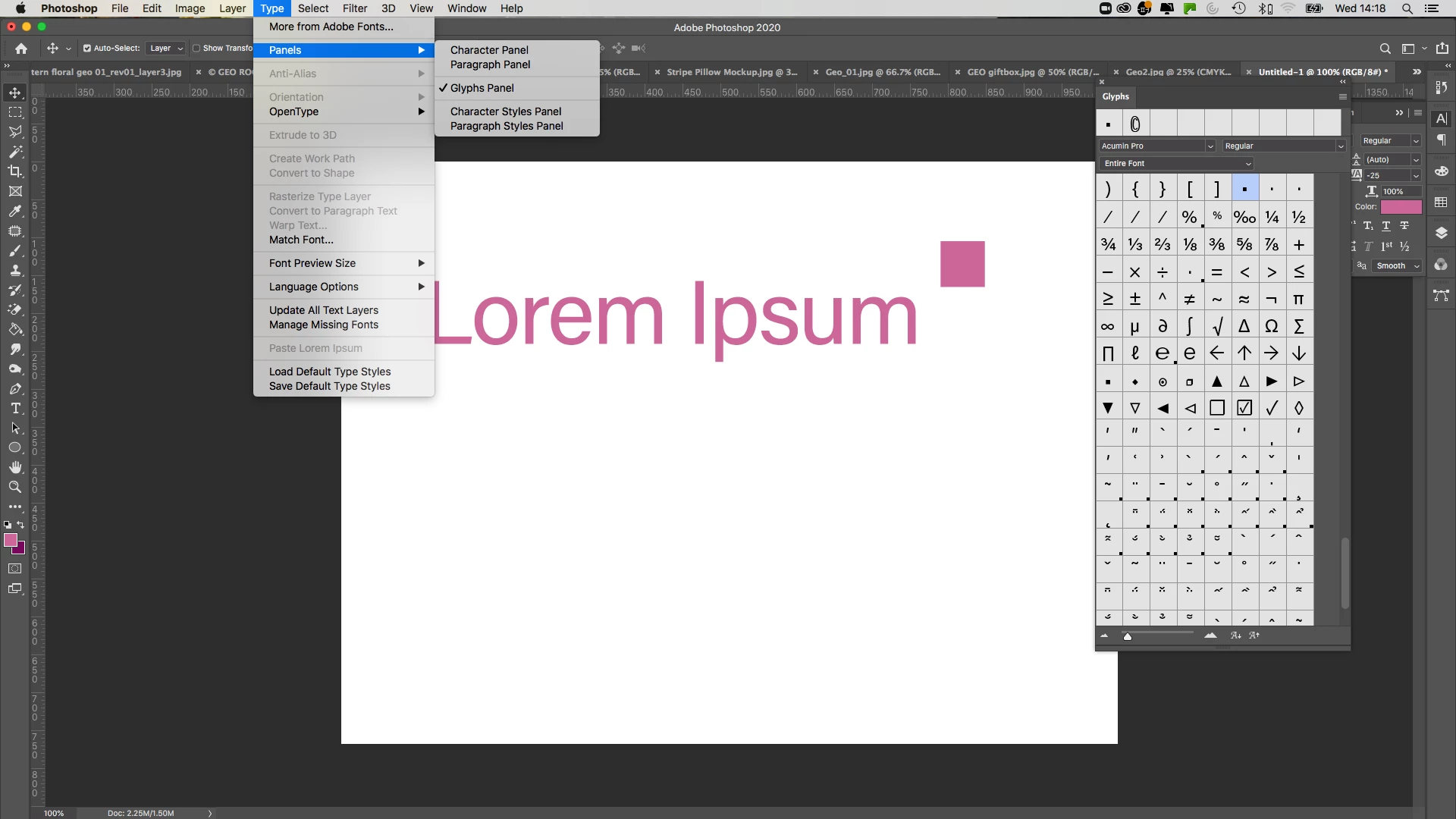Toggle the Auto-Select checkbox

click(x=87, y=49)
